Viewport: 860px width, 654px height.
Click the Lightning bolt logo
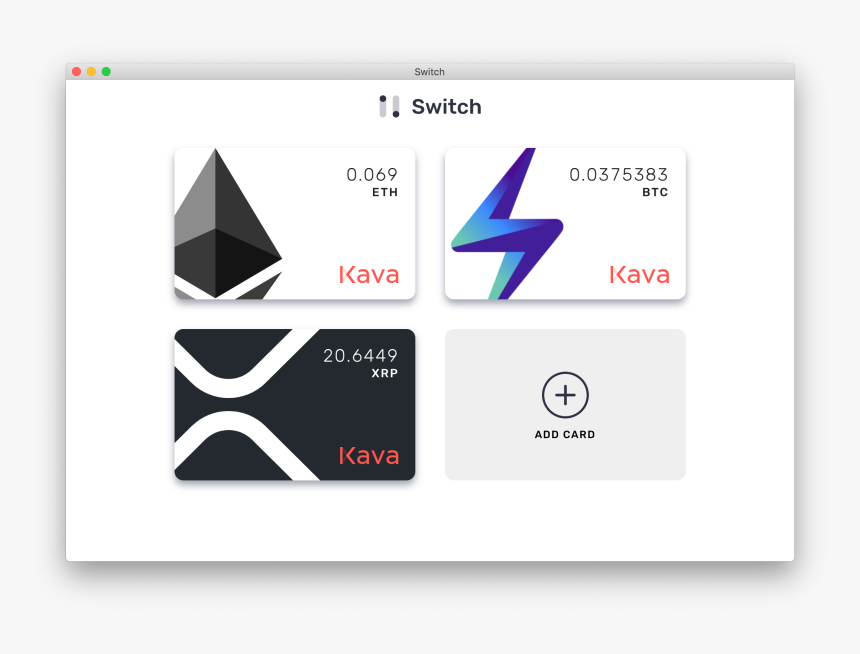(507, 224)
